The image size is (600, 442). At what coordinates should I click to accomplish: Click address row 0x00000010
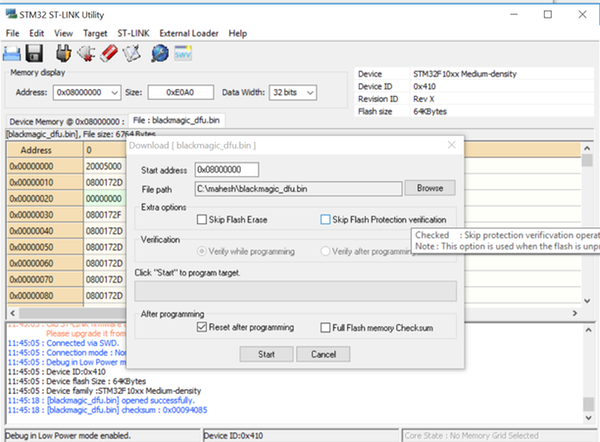[x=45, y=183]
